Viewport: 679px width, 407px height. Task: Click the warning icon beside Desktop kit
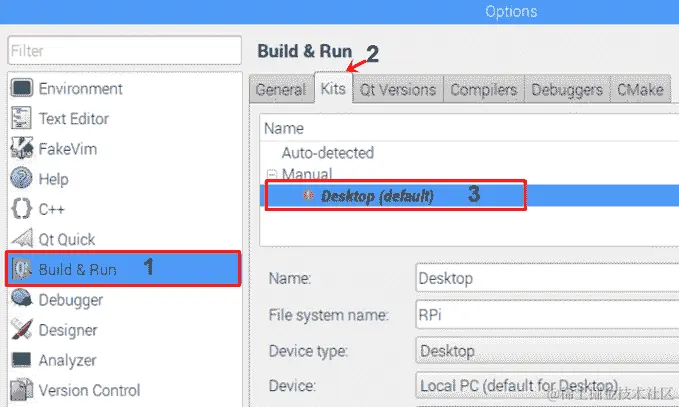click(x=308, y=195)
